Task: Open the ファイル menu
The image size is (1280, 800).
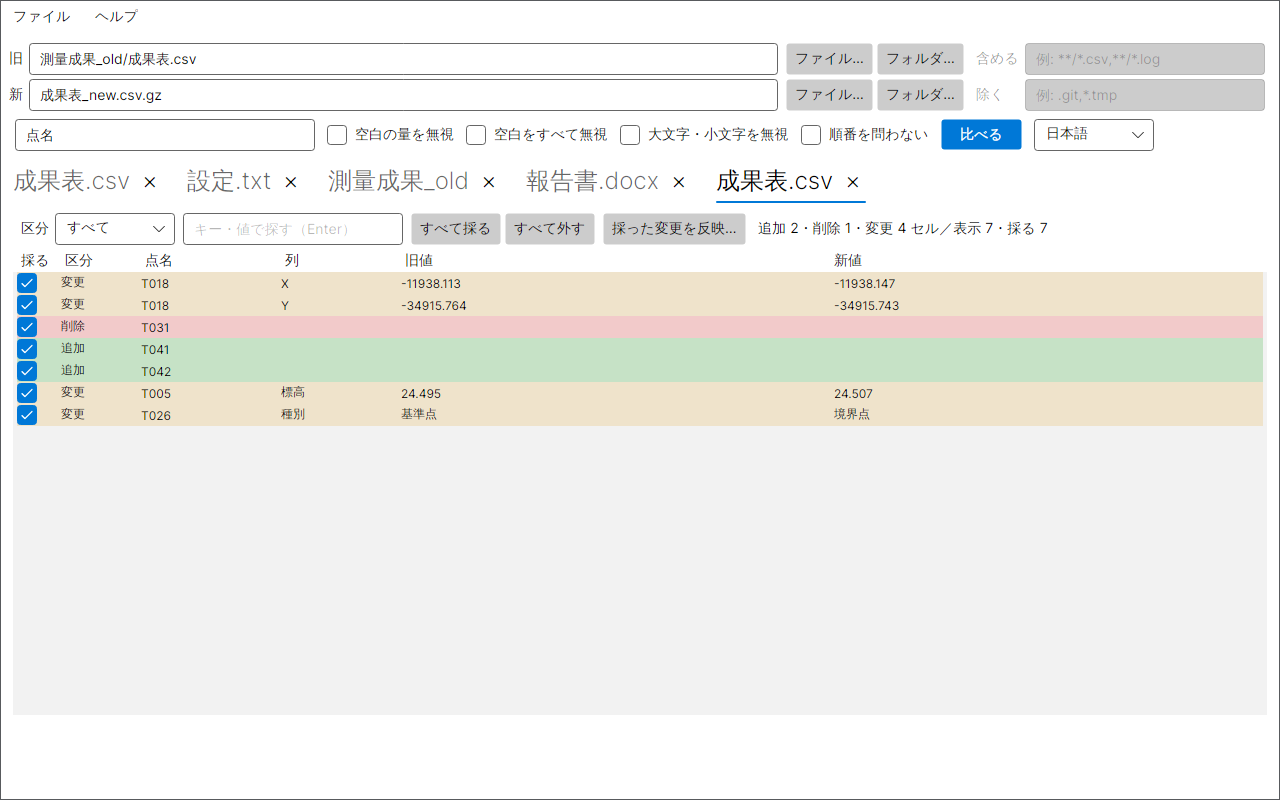Action: tap(42, 16)
